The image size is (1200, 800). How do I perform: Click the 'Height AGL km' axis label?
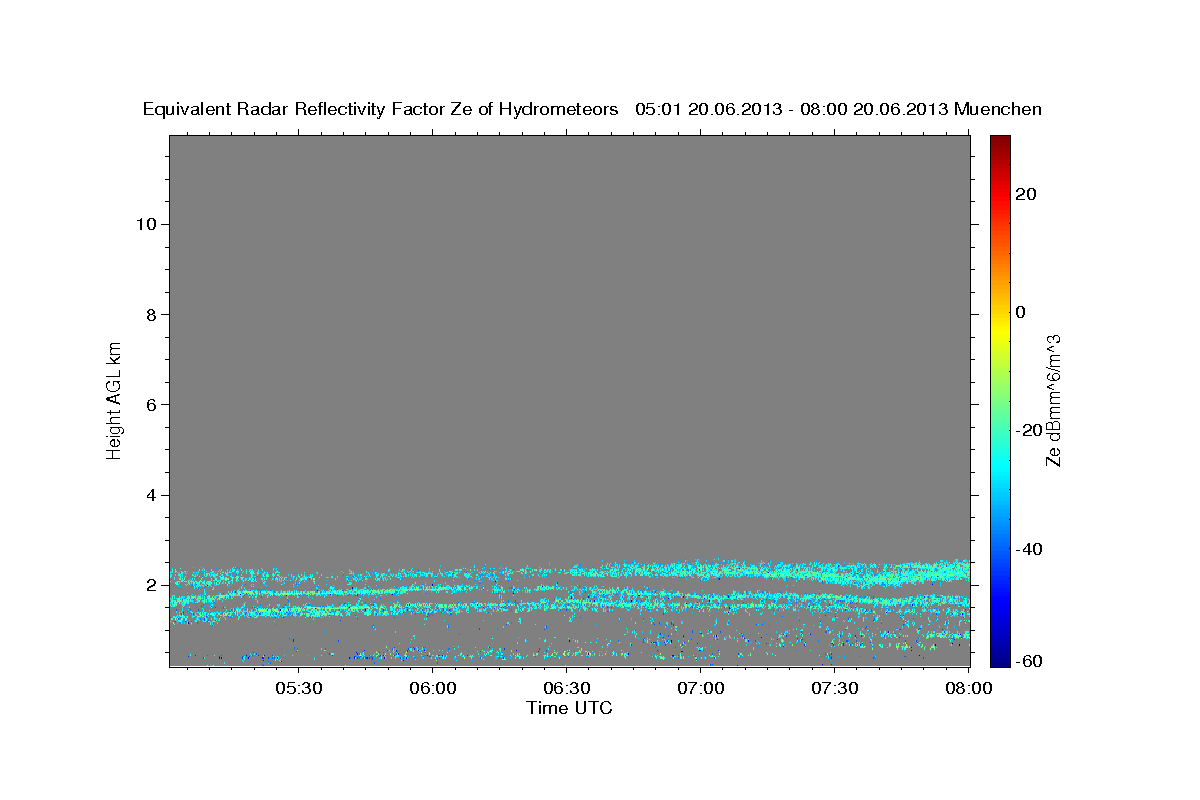(115, 400)
